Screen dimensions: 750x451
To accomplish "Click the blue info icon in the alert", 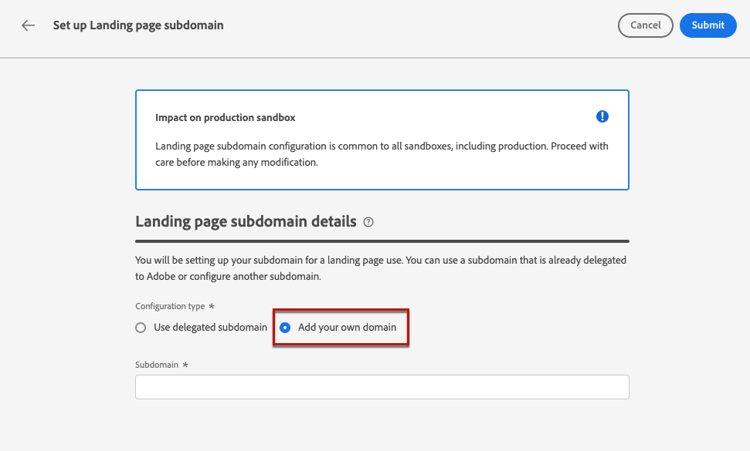I will 602,117.
